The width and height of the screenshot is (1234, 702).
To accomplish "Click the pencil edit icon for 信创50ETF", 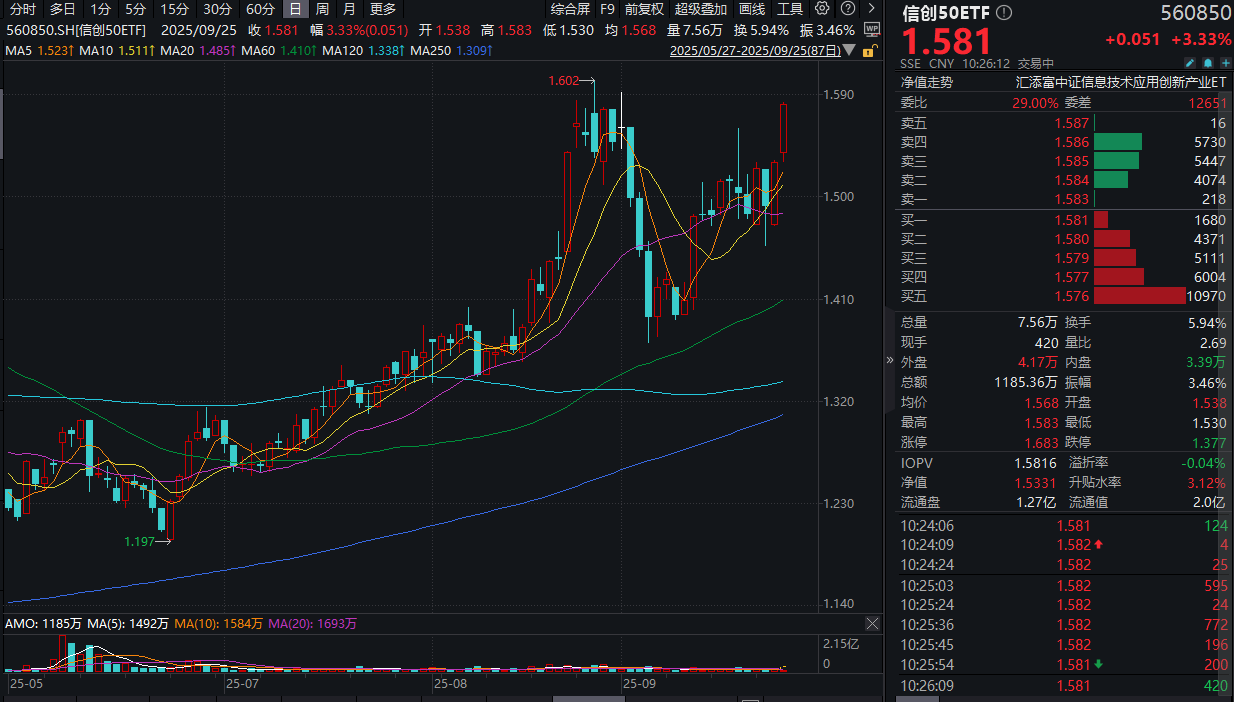I will coord(1190,61).
